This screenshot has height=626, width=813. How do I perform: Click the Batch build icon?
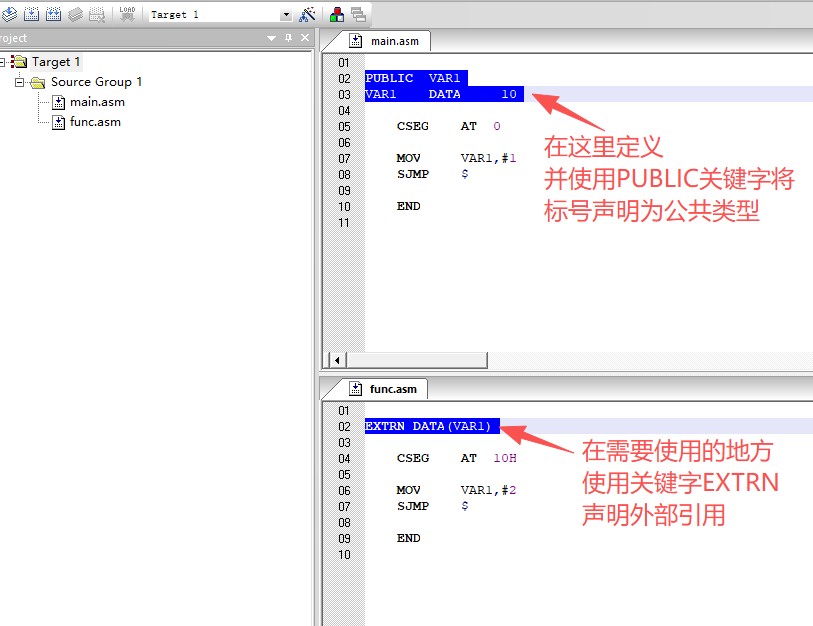coord(77,14)
